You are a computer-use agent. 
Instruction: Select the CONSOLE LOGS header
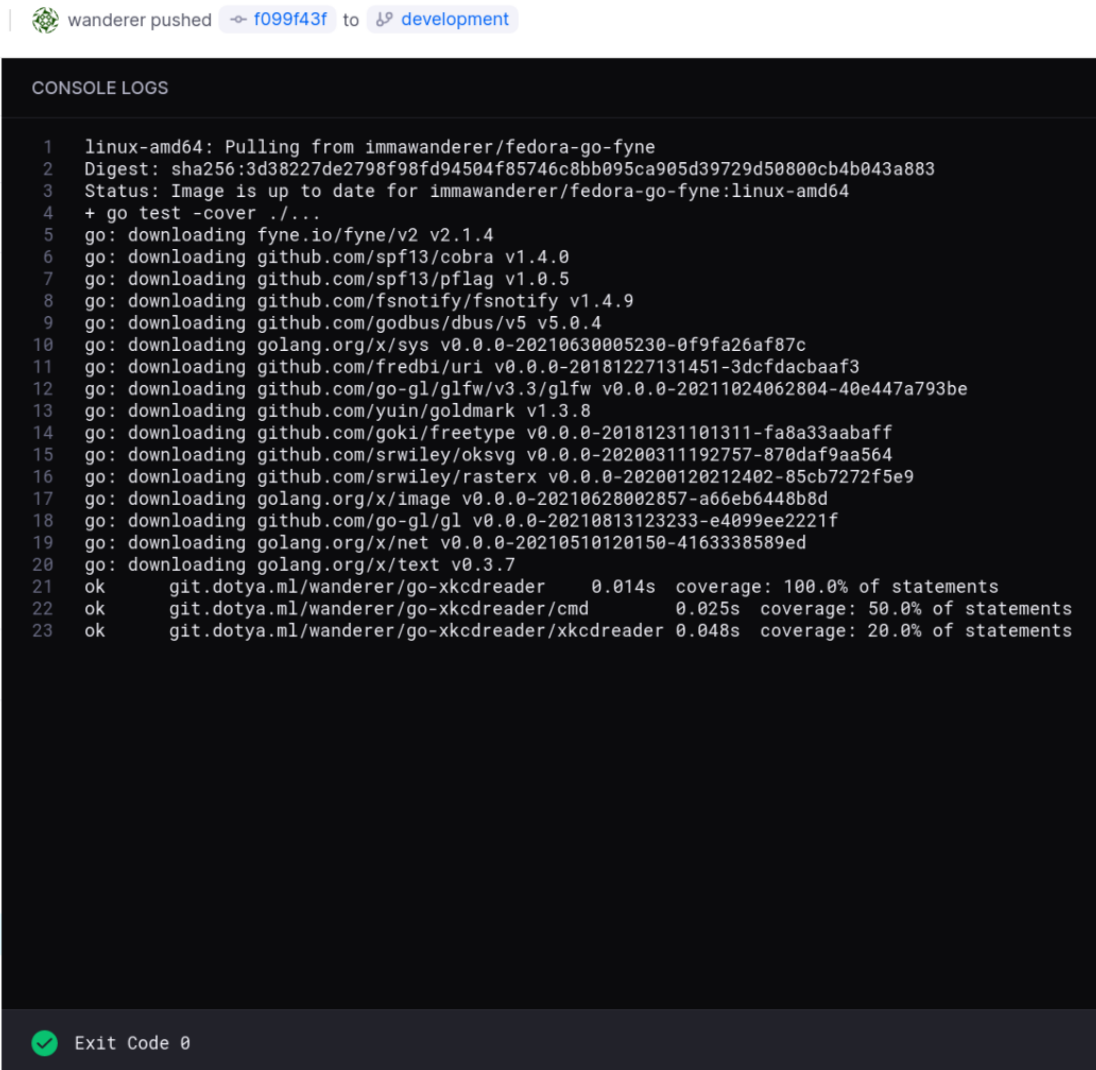tap(100, 88)
